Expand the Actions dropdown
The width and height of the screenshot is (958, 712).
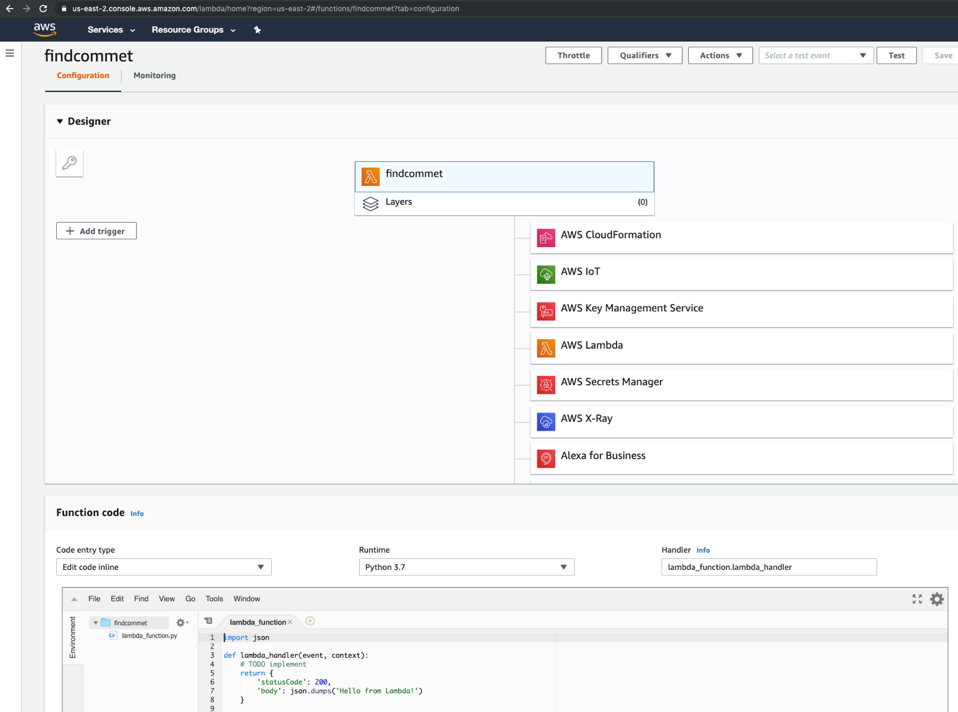tap(720, 56)
